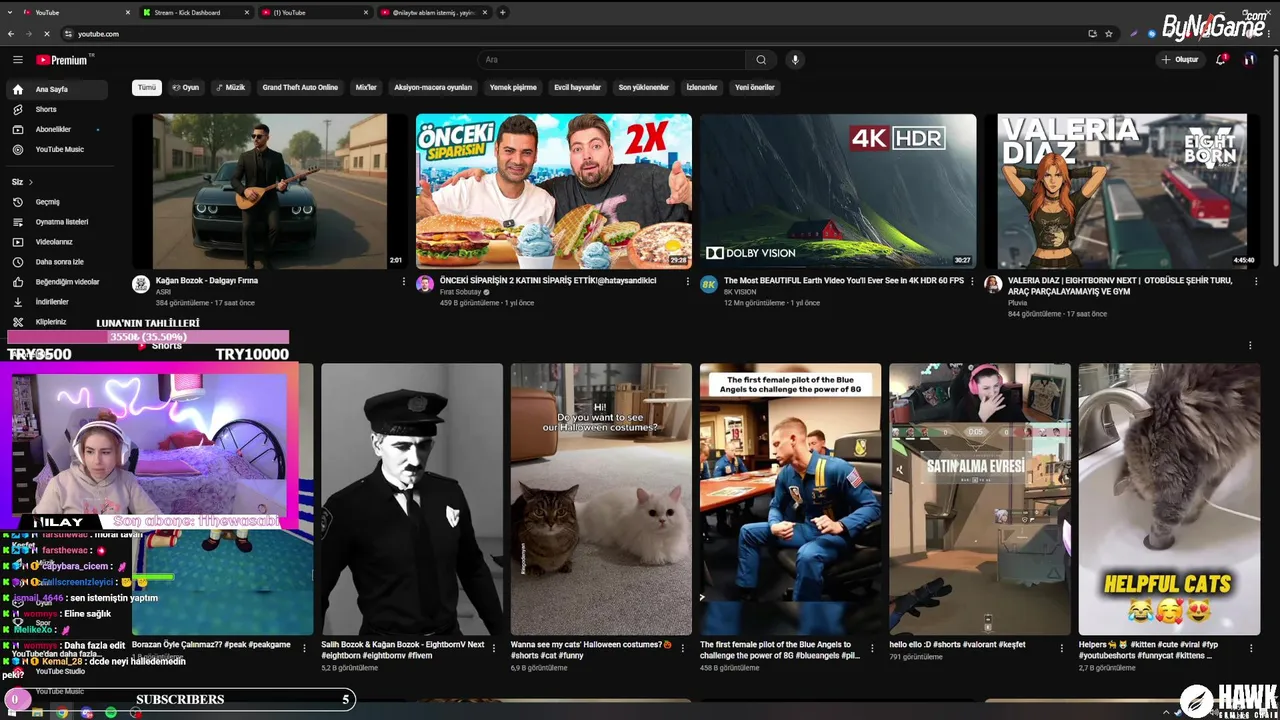This screenshot has width=1280, height=720.
Task: Select the İzlenenler chip
Action: 702,87
